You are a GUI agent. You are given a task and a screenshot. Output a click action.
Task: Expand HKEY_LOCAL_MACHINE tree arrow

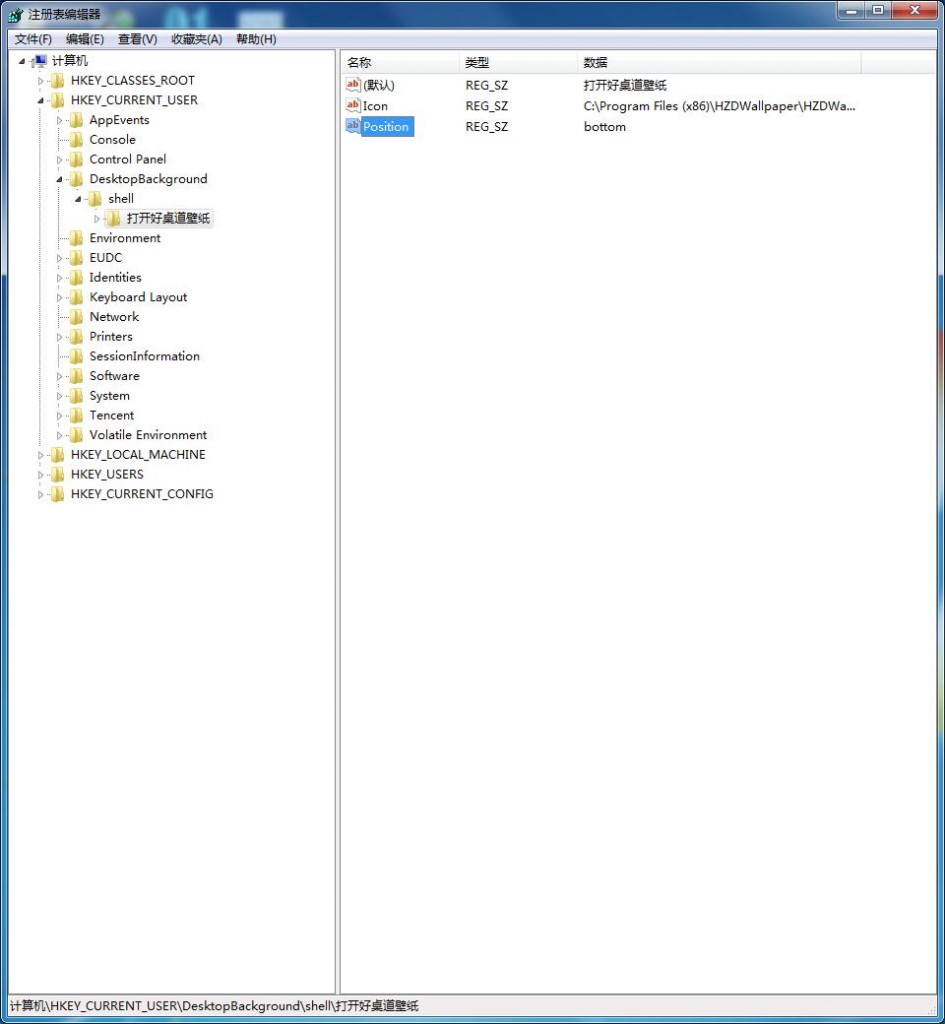pyautogui.click(x=40, y=455)
